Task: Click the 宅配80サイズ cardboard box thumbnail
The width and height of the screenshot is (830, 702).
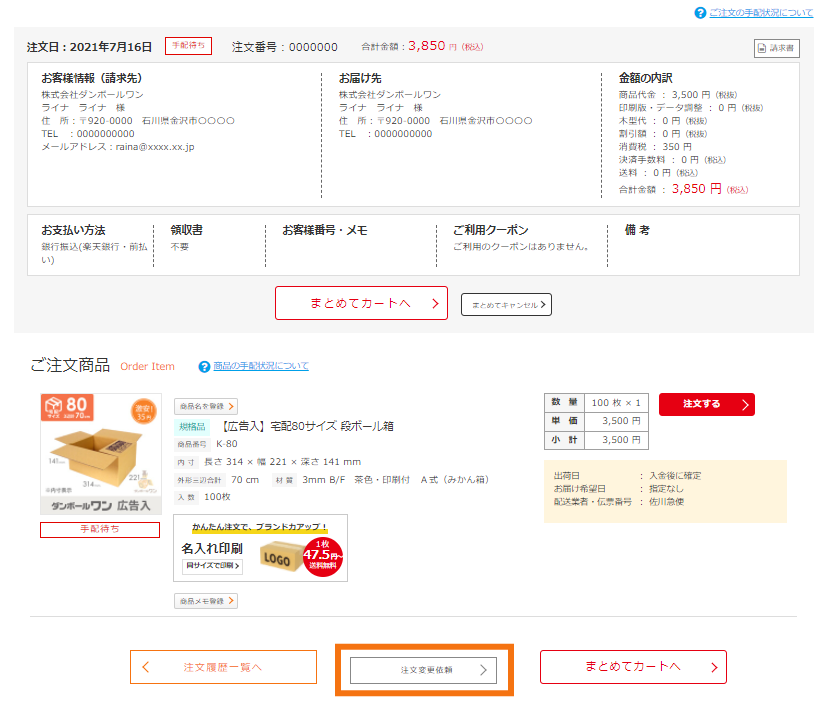Action: pyautogui.click(x=100, y=455)
